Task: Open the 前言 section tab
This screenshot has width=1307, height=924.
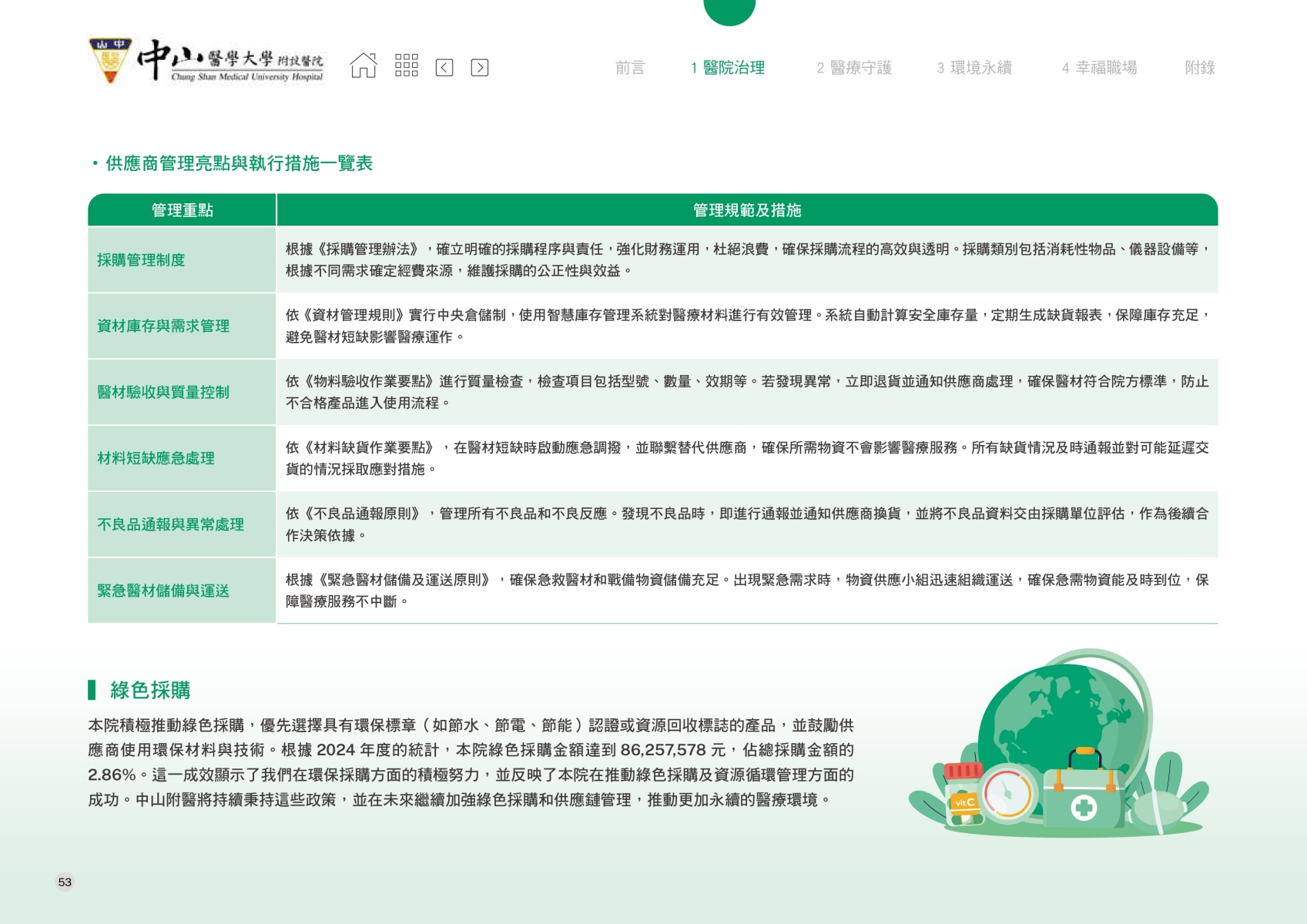Action: pos(629,68)
